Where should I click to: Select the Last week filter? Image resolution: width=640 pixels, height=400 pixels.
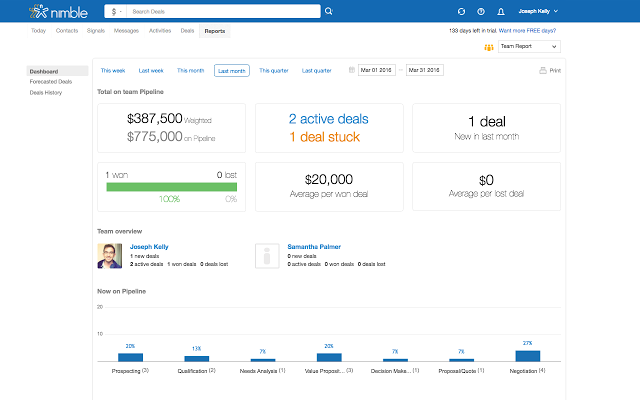pyautogui.click(x=151, y=71)
